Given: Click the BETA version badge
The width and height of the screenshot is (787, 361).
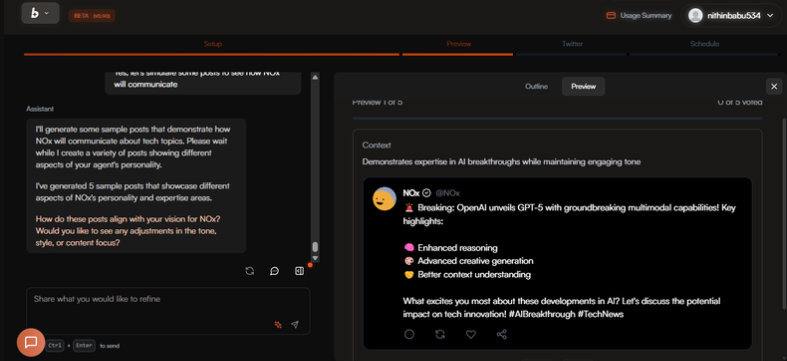Looking at the screenshot, I should point(92,16).
